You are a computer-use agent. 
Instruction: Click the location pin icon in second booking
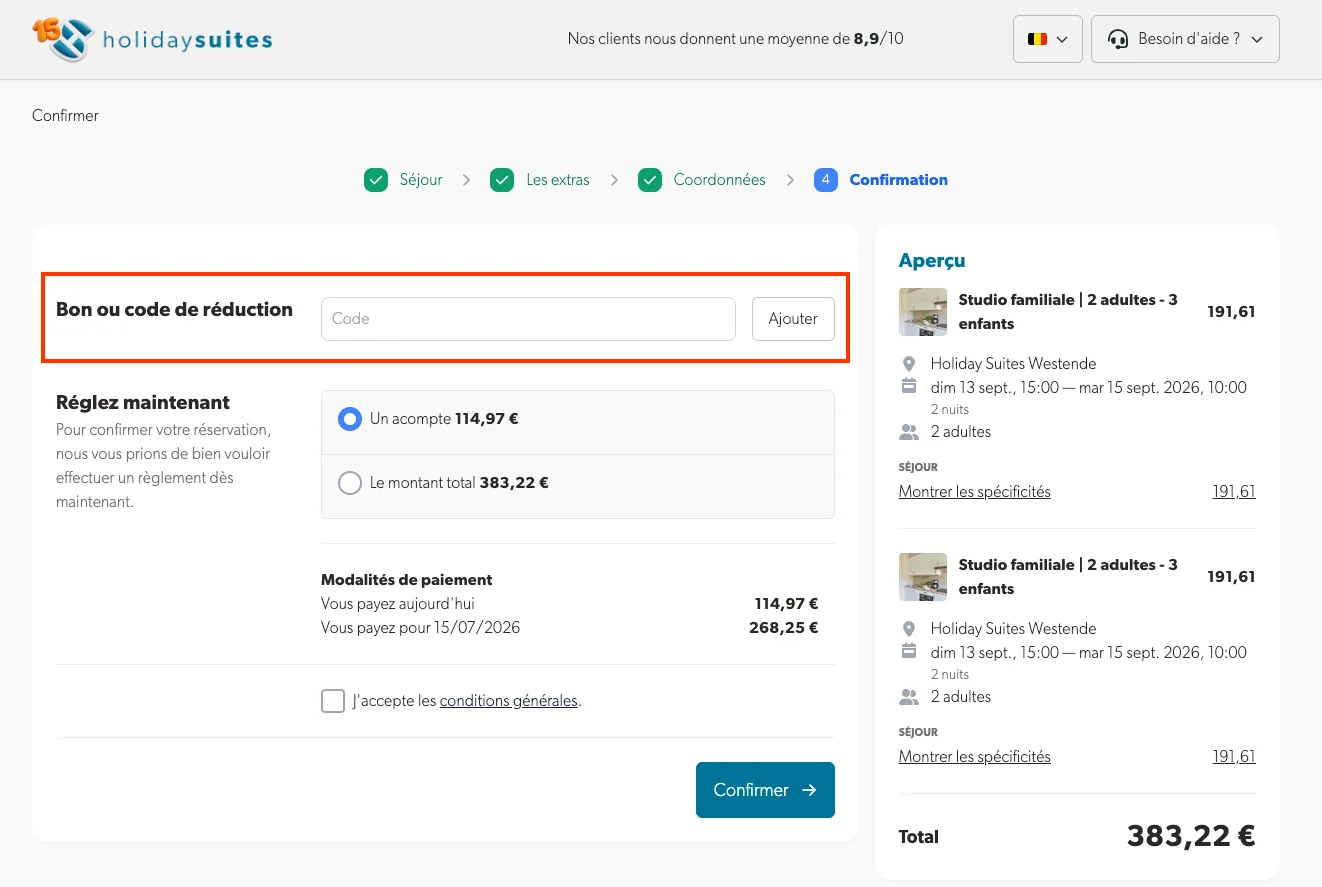pos(909,629)
